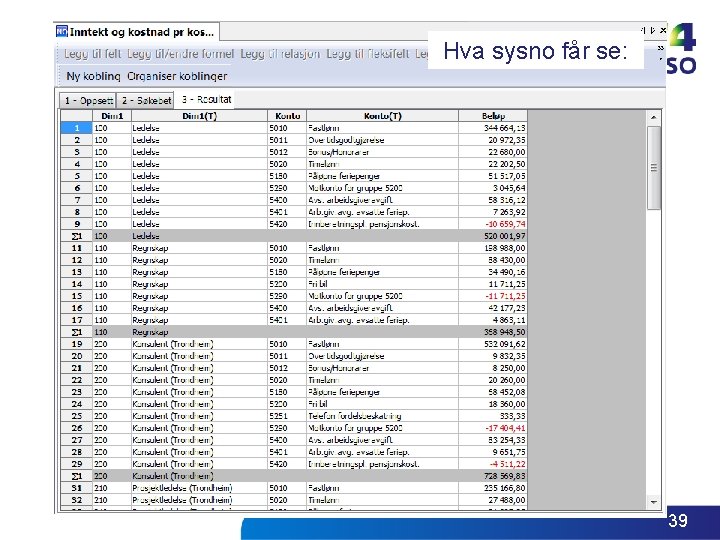Click the Dim1(T) column header
720x540 pixels.
(x=199, y=116)
